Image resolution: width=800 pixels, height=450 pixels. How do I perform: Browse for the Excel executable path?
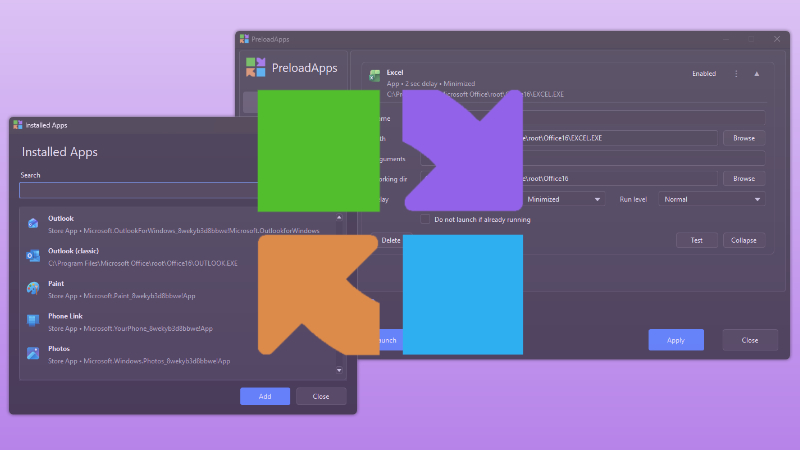click(x=744, y=138)
